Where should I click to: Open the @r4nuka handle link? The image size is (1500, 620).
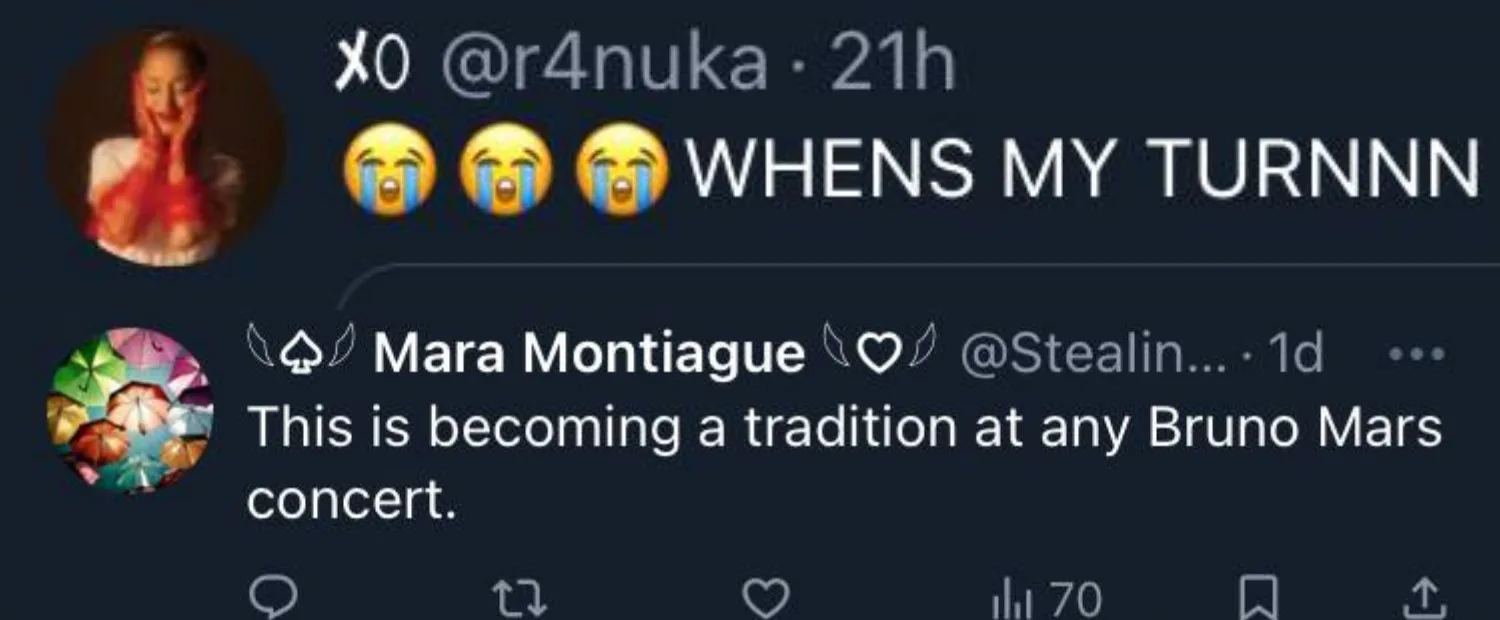click(x=596, y=69)
